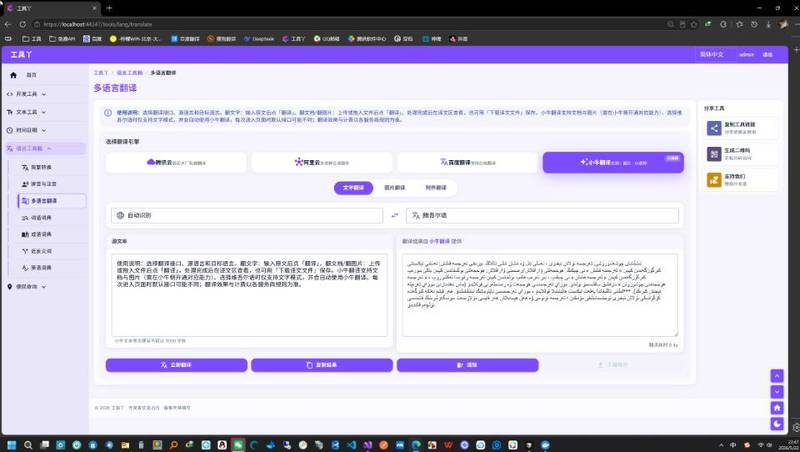Click the 小牛翻译 link above the result
This screenshot has width=800, height=452.
(x=439, y=241)
